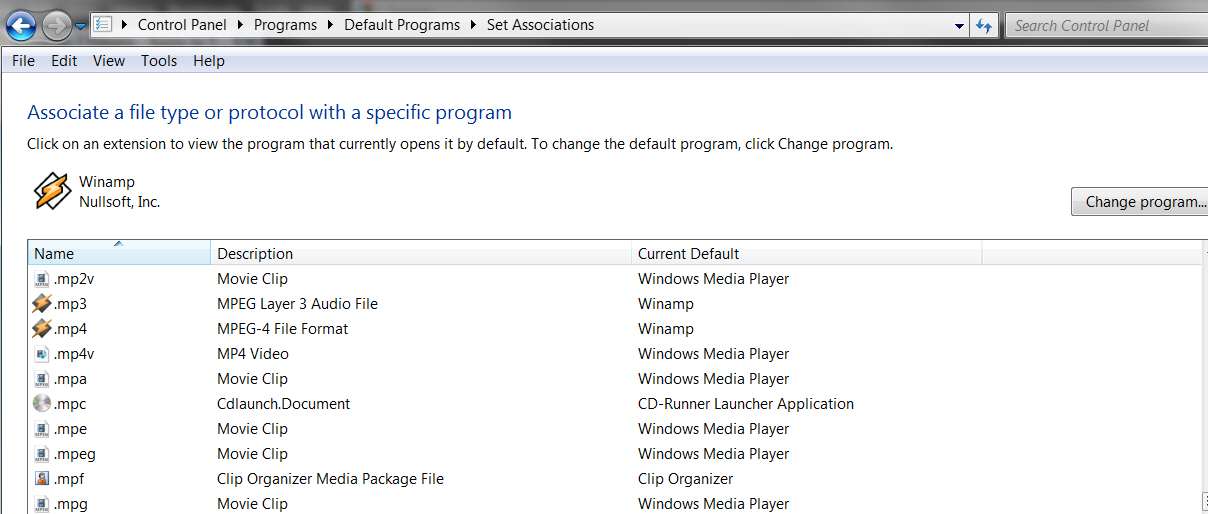
Task: Click the .mp2v file type icon
Action: (41, 279)
